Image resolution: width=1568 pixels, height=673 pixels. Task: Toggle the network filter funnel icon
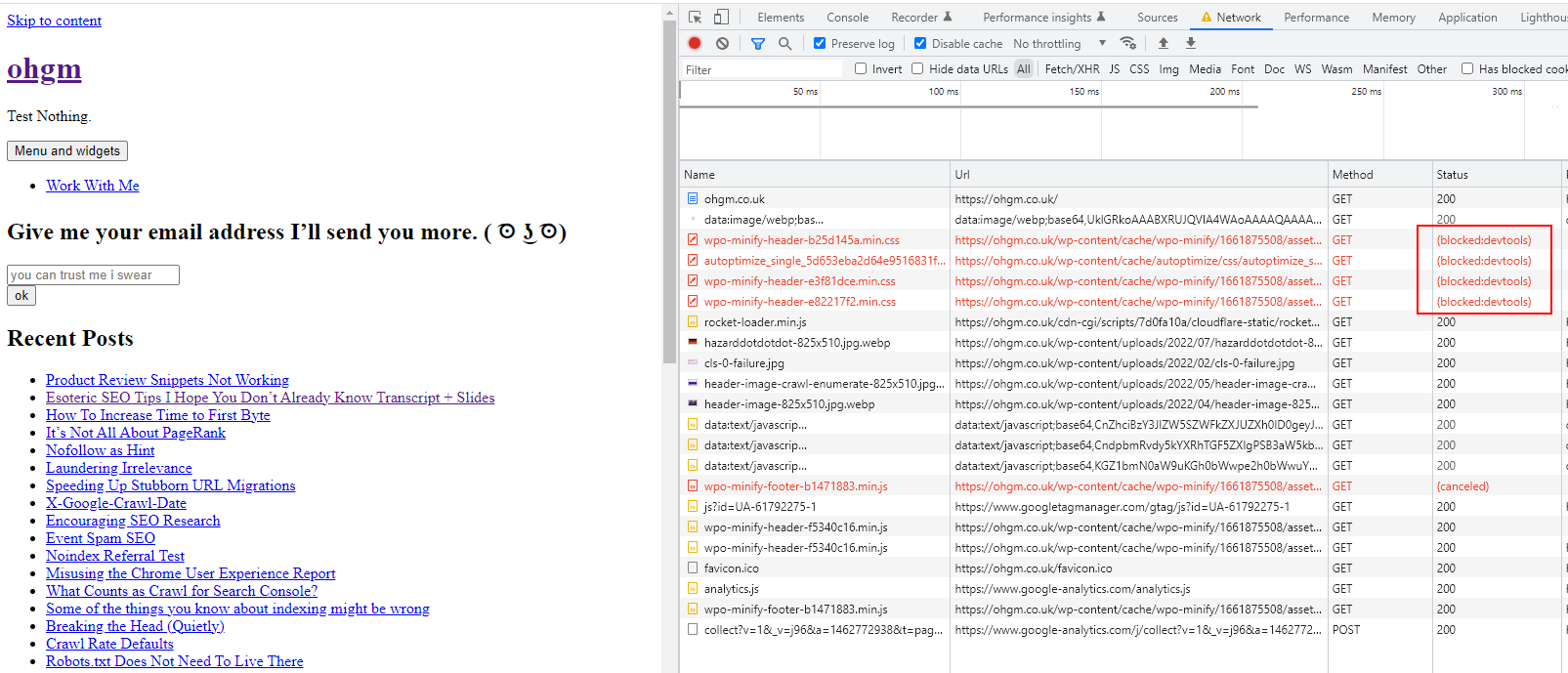[758, 43]
